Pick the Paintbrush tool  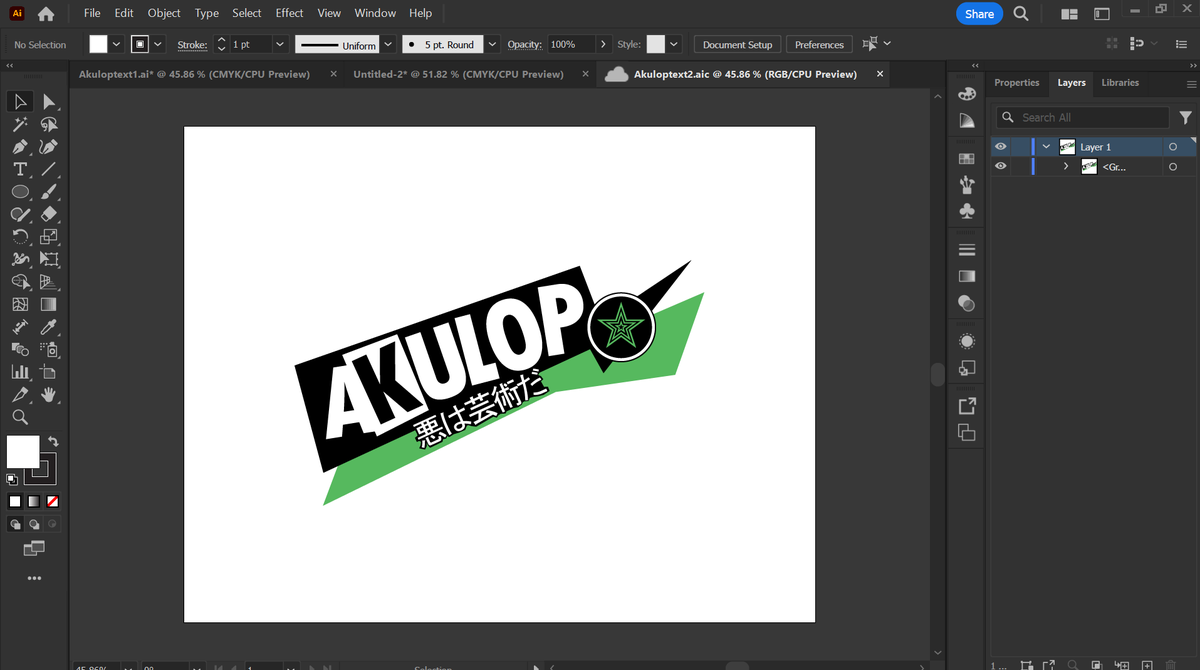(49, 192)
